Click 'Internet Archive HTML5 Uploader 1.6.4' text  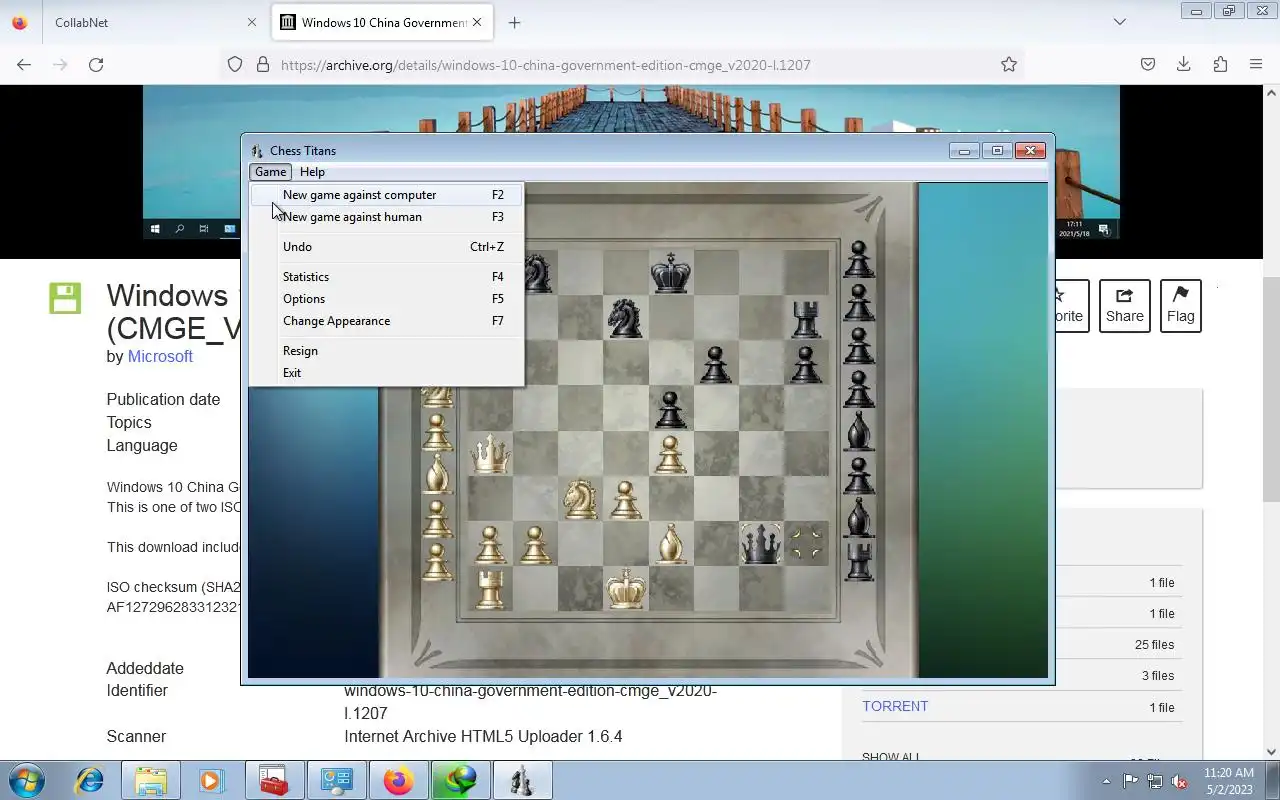[483, 737]
